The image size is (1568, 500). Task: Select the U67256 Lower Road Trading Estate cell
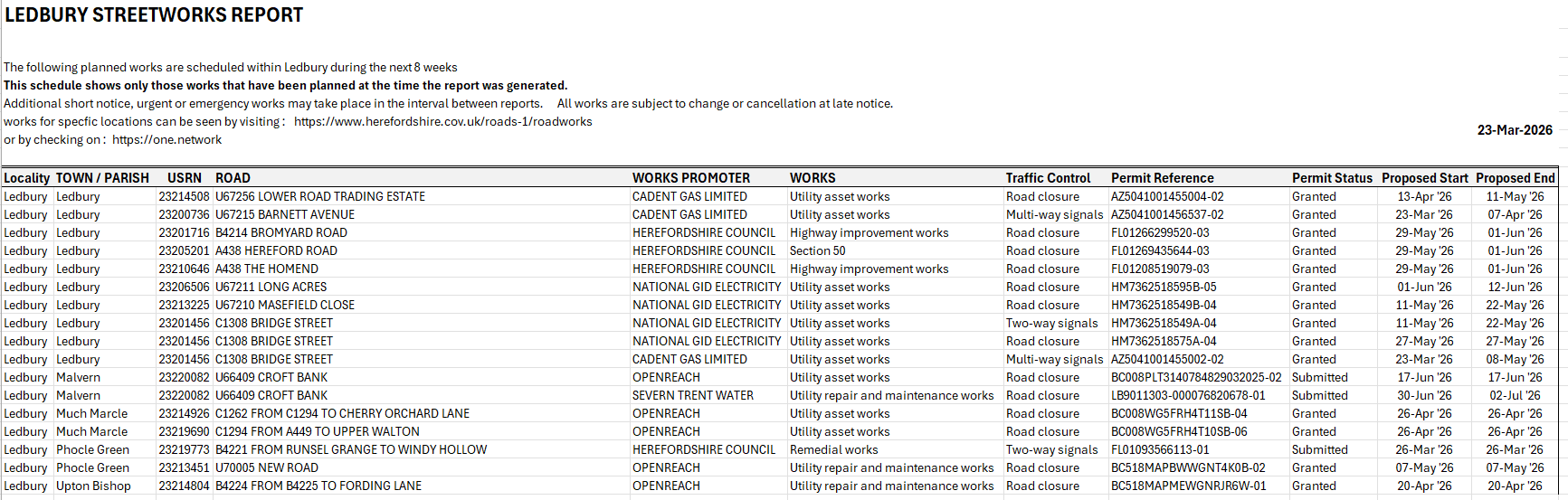(319, 196)
